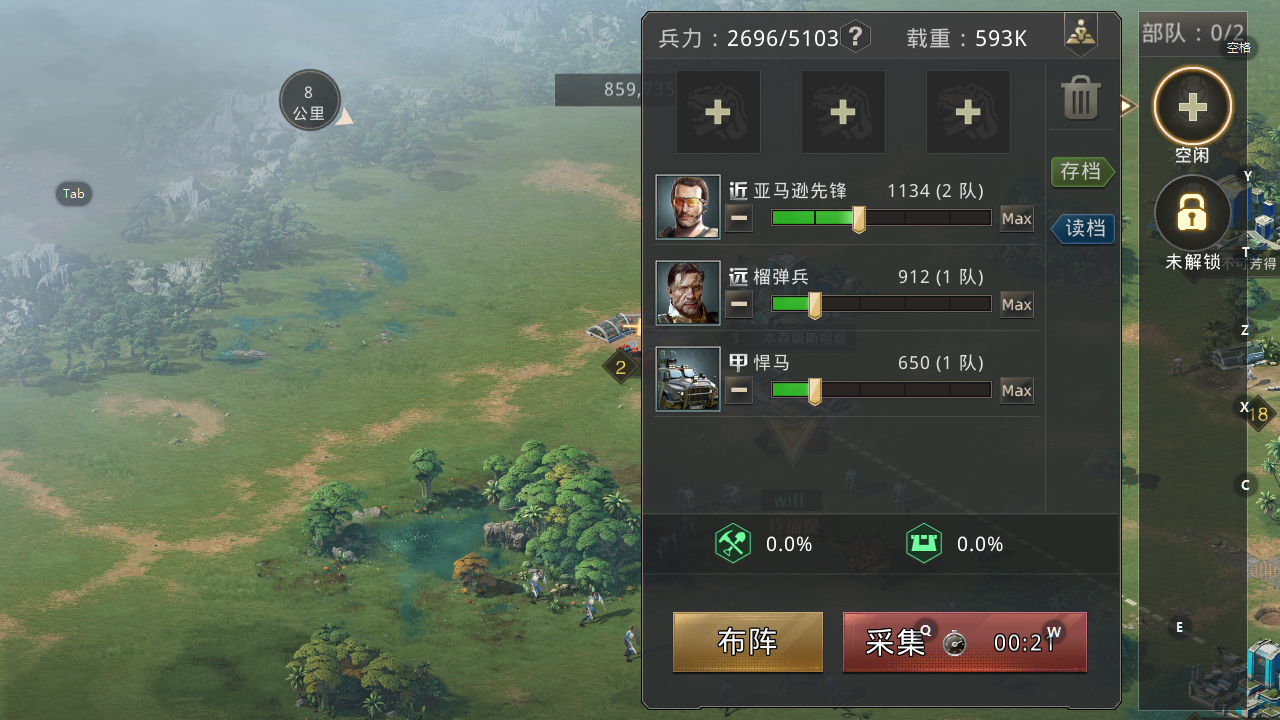Expand panel with the arrow beside trash

pyautogui.click(x=1128, y=105)
